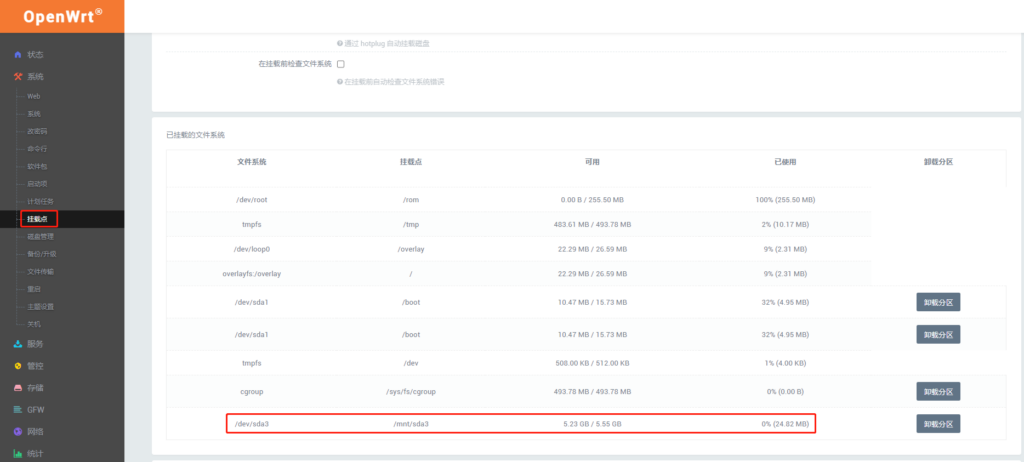Click the tools icon beside 系统
This screenshot has height=462, width=1024.
[17, 77]
